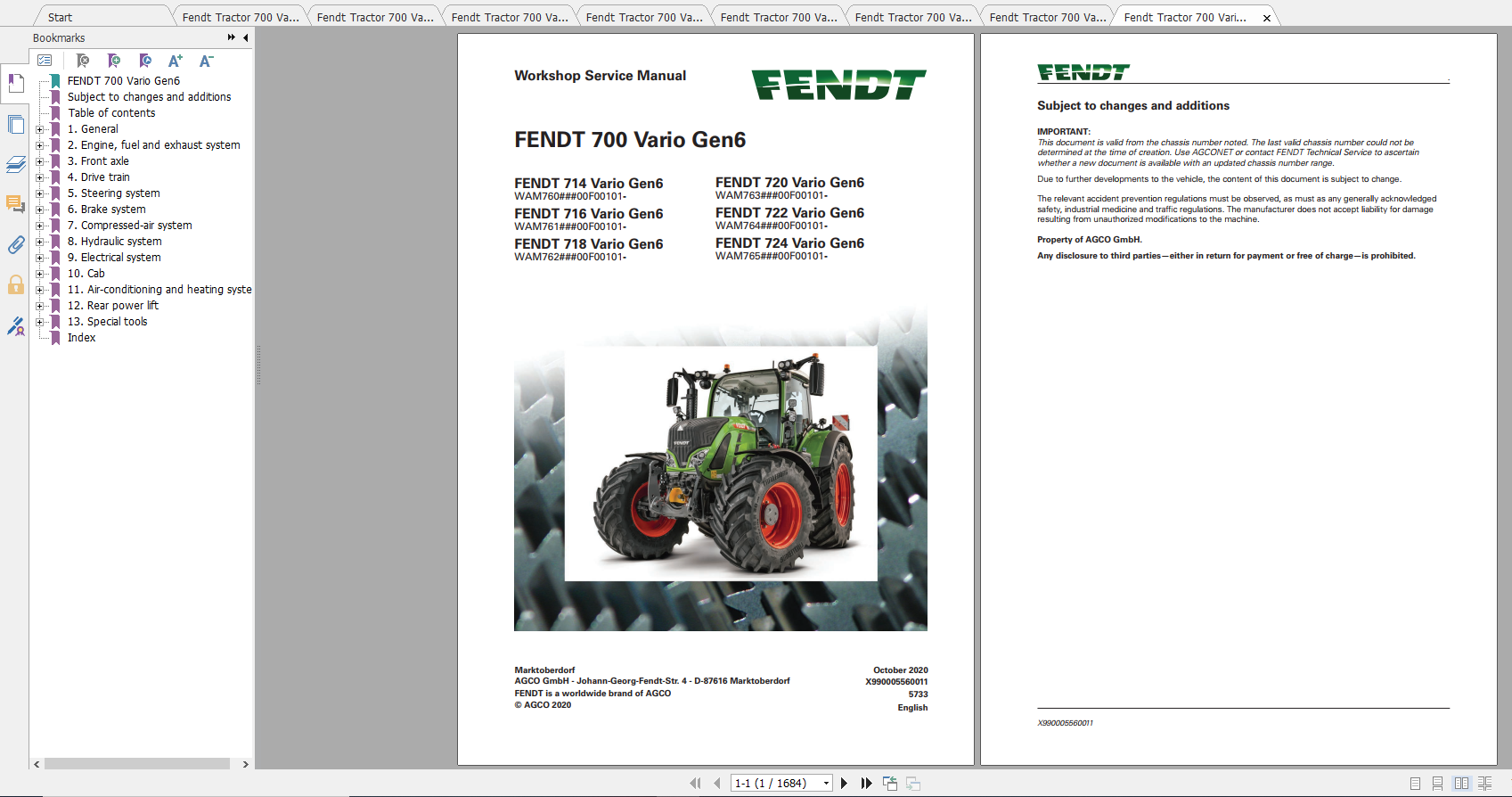Click the add new bookmark icon
Viewport: 1512px width, 797px height.
point(114,61)
